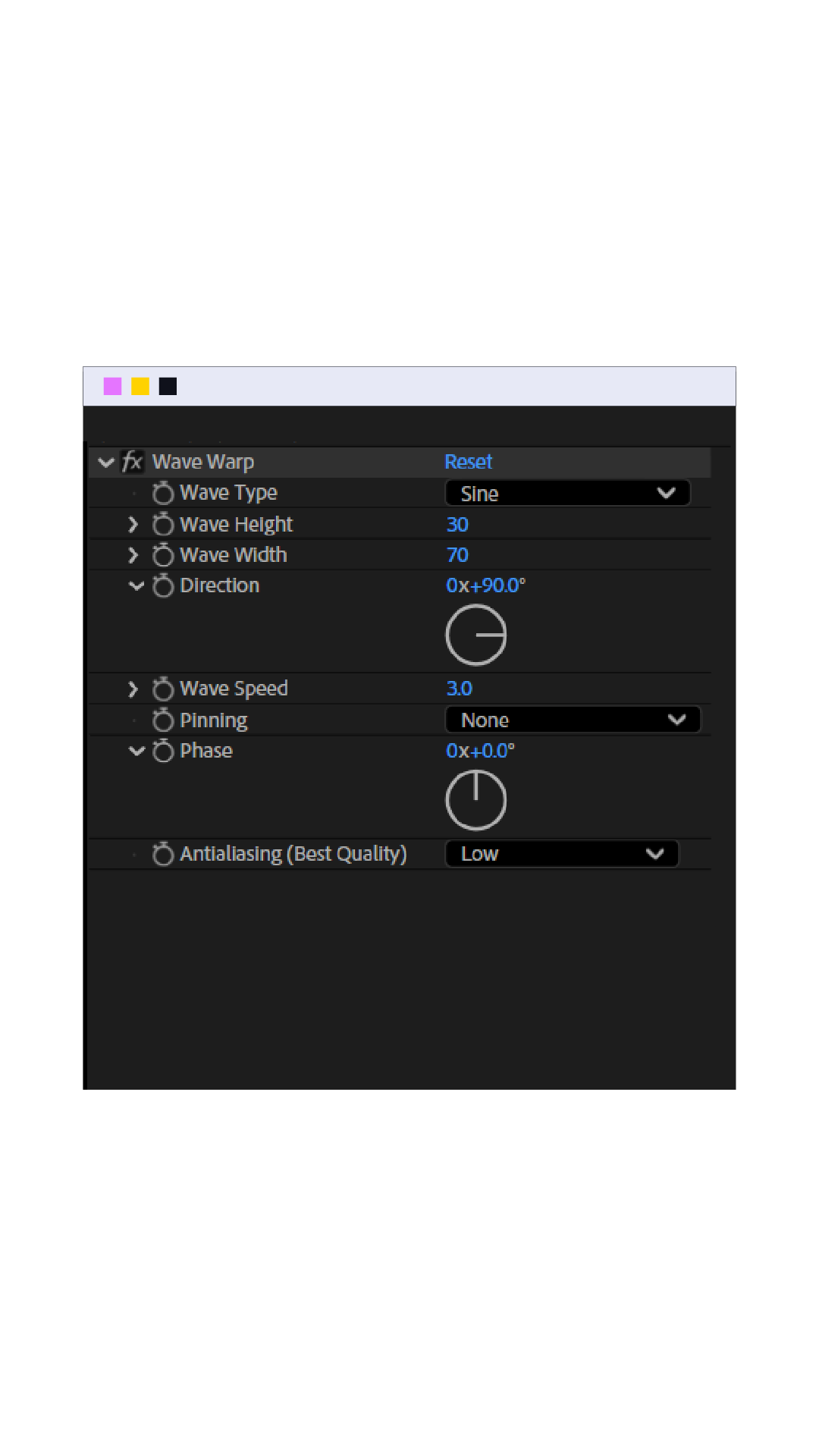819x1456 pixels.
Task: Enable the Pinning stopwatch icon
Action: (x=163, y=720)
